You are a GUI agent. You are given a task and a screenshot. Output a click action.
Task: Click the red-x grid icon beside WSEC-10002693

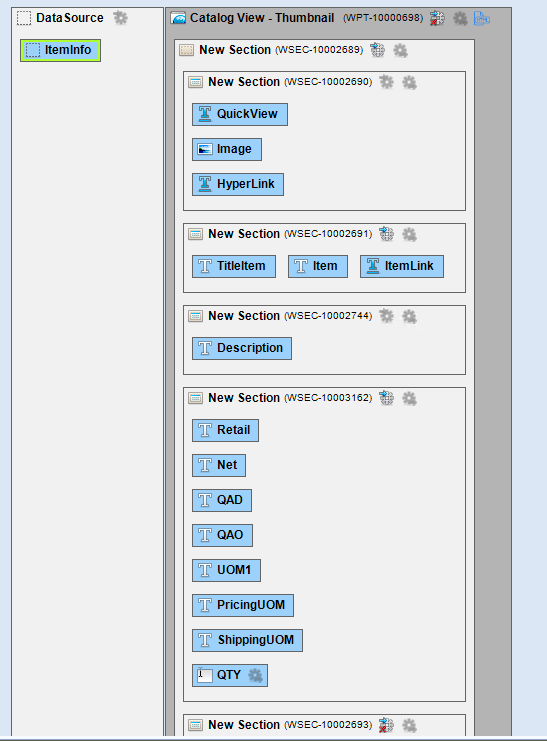(386, 725)
